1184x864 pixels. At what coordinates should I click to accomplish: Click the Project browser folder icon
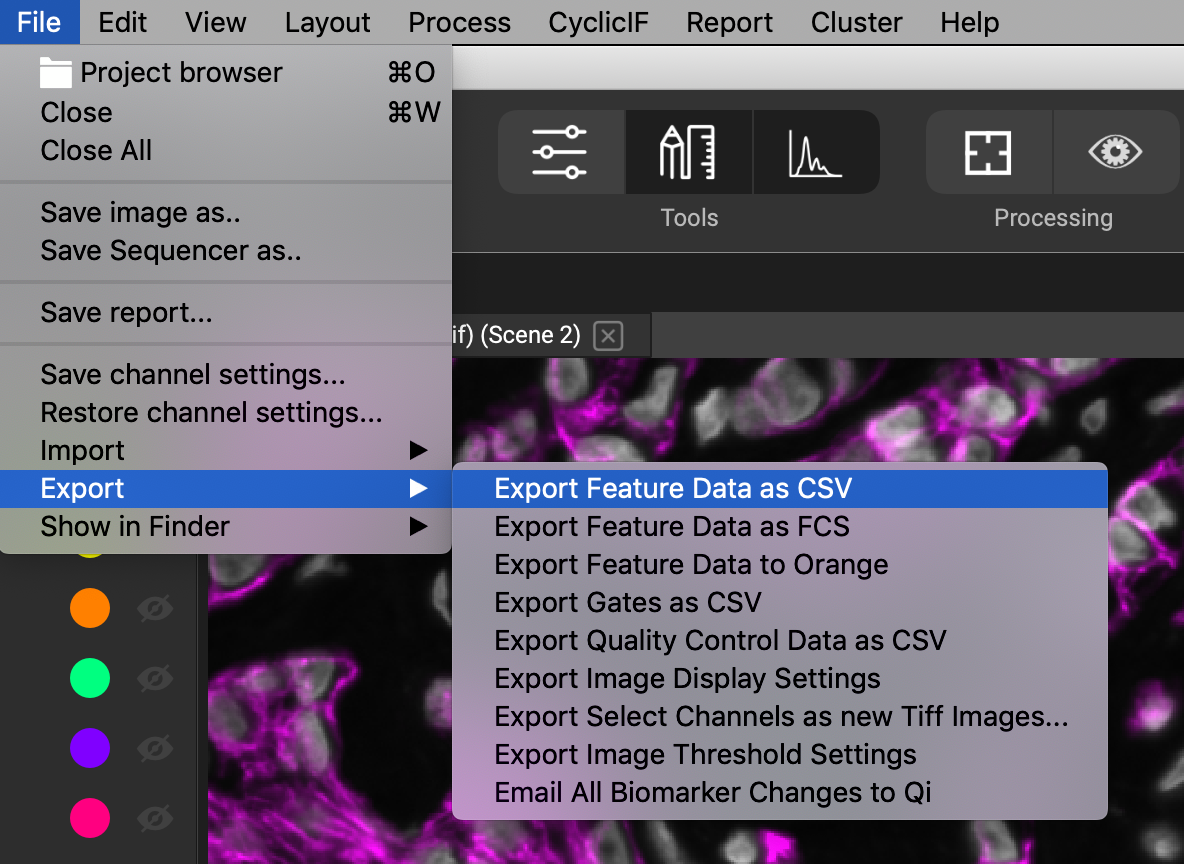(56, 73)
